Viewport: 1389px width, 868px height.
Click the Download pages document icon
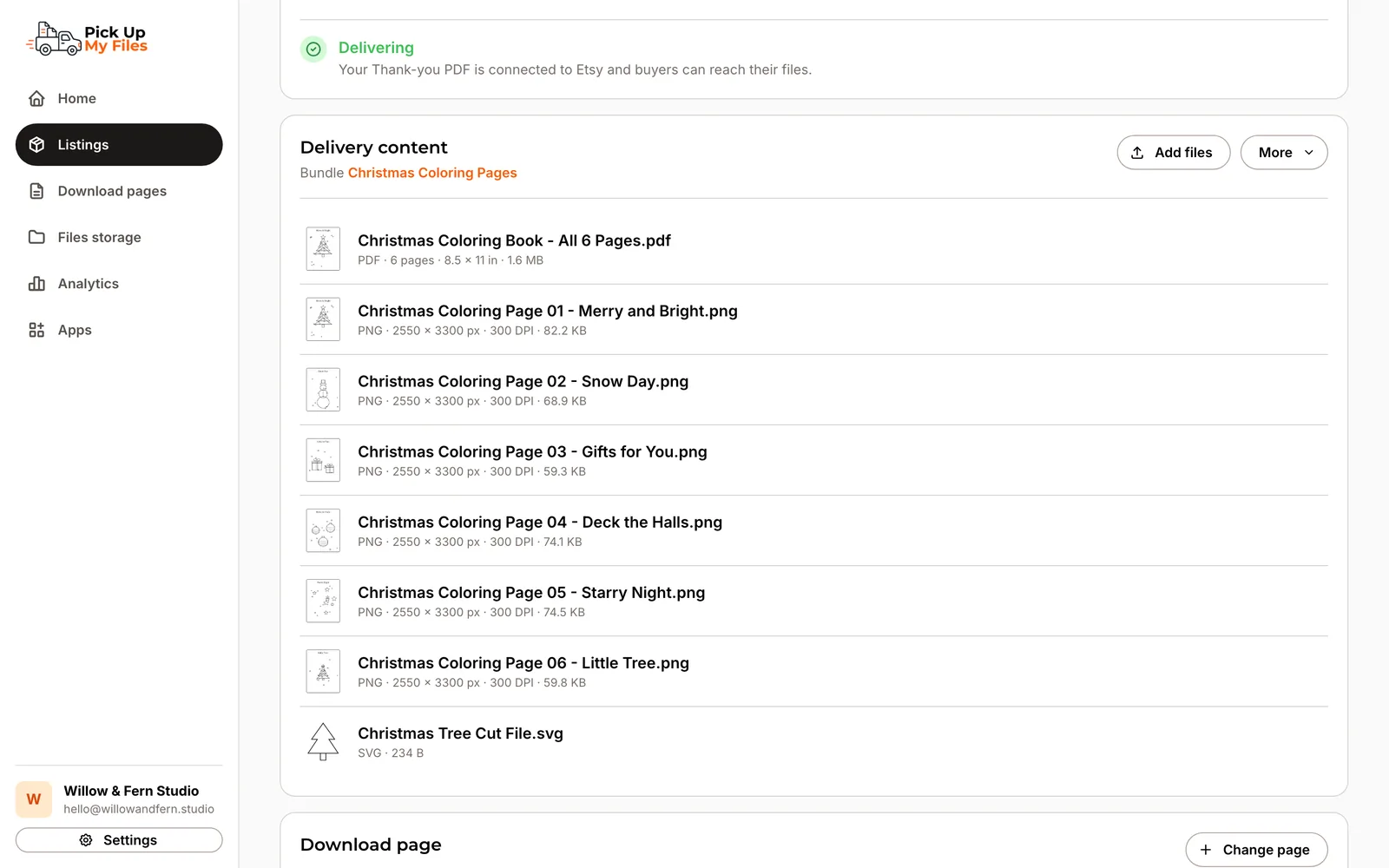click(x=36, y=191)
